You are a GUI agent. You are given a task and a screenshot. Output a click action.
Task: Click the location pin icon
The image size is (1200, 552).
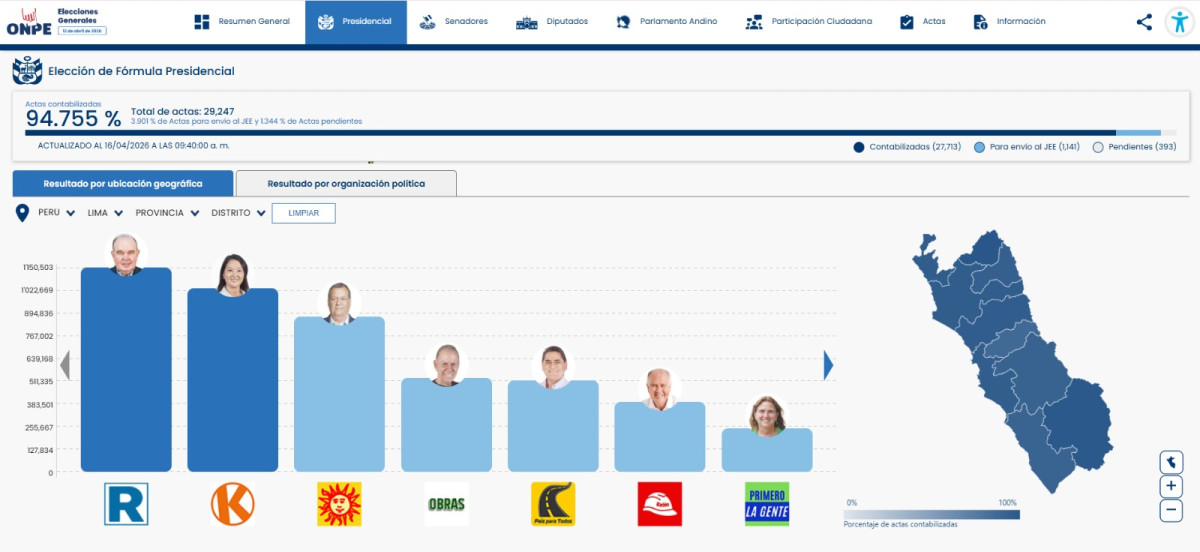tap(23, 213)
